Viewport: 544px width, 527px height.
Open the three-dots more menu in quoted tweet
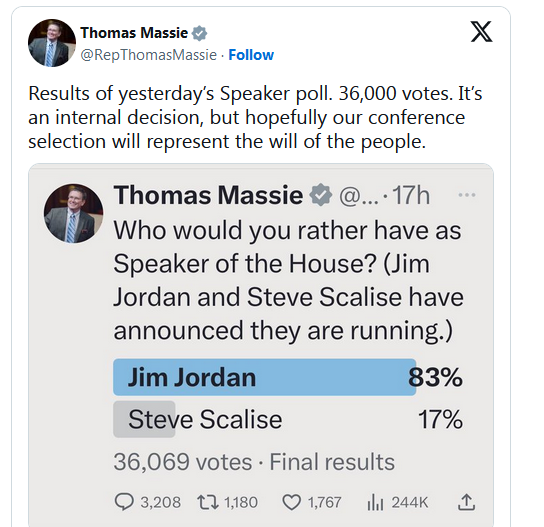pos(467,195)
